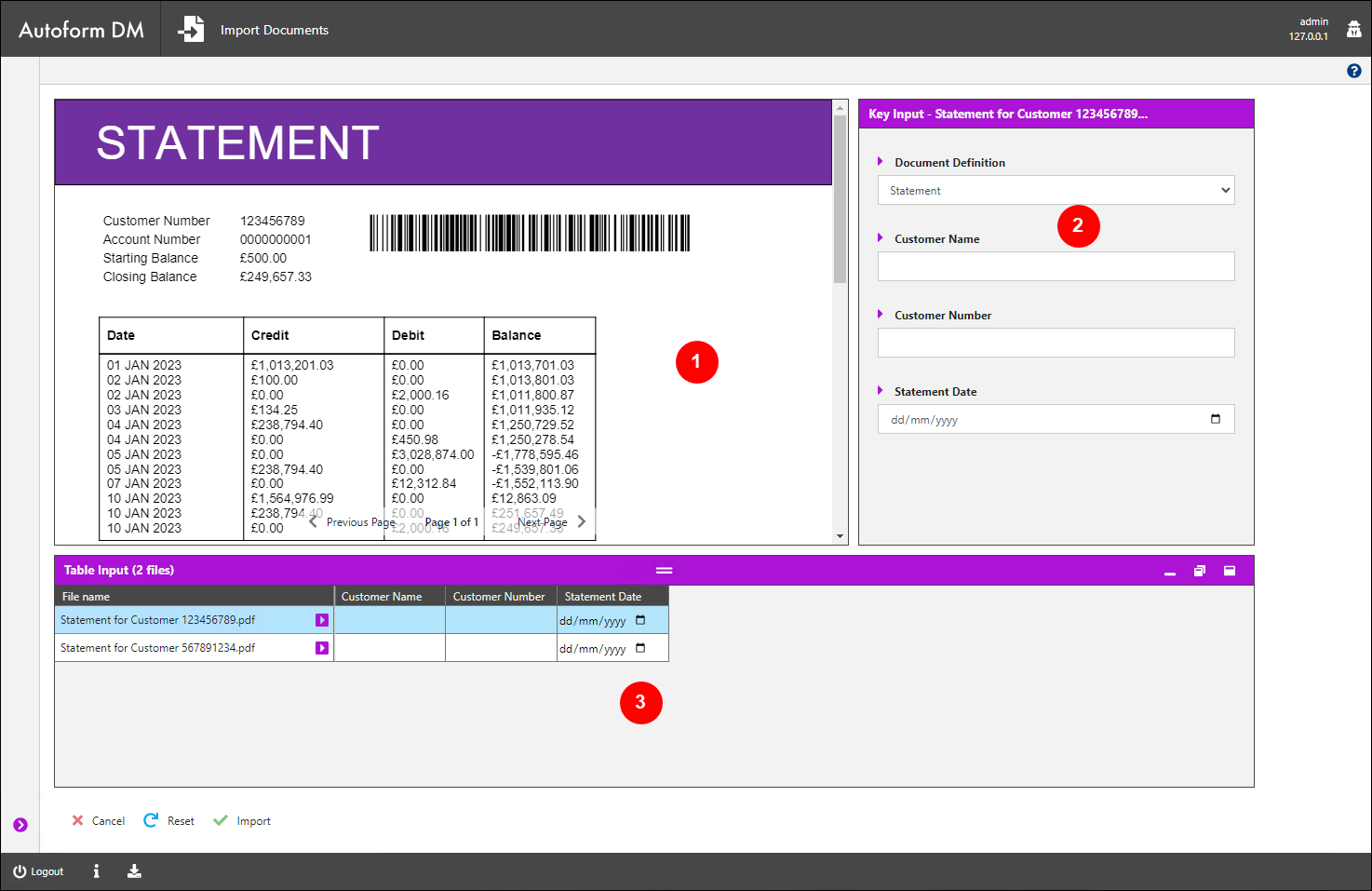Click the preview scroll down arrow

(x=840, y=536)
